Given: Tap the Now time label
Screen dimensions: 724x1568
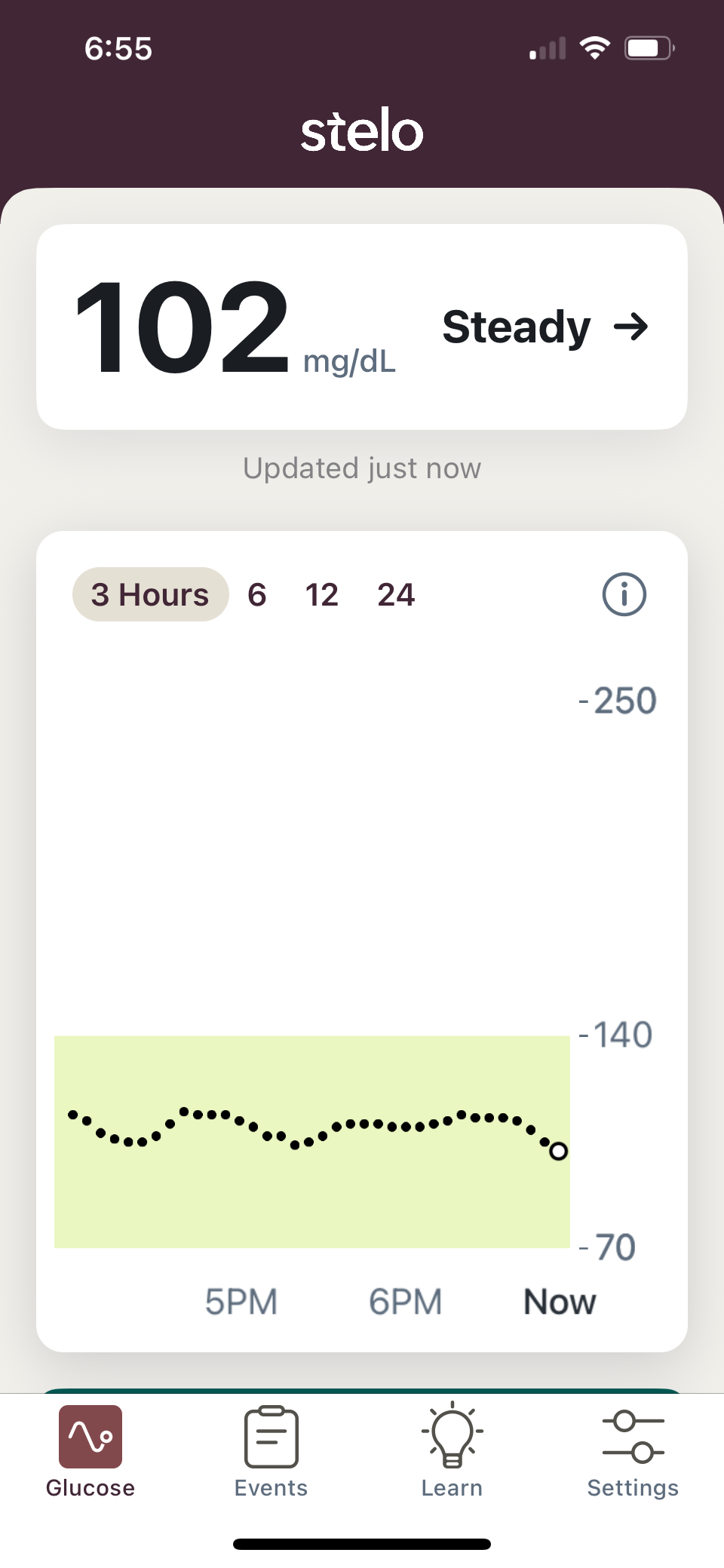Looking at the screenshot, I should (x=560, y=1302).
